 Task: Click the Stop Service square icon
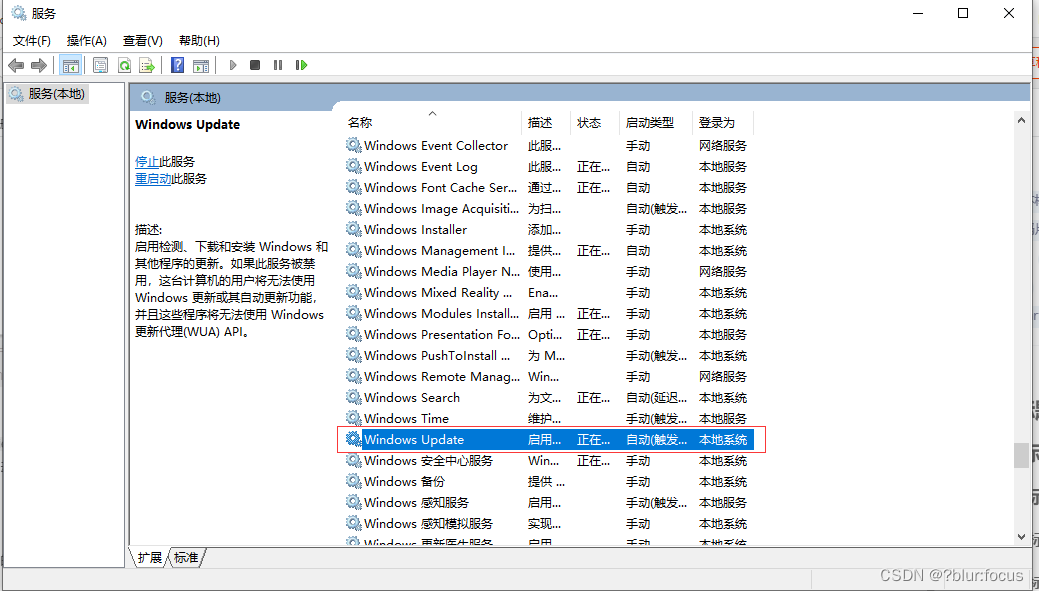pos(254,65)
